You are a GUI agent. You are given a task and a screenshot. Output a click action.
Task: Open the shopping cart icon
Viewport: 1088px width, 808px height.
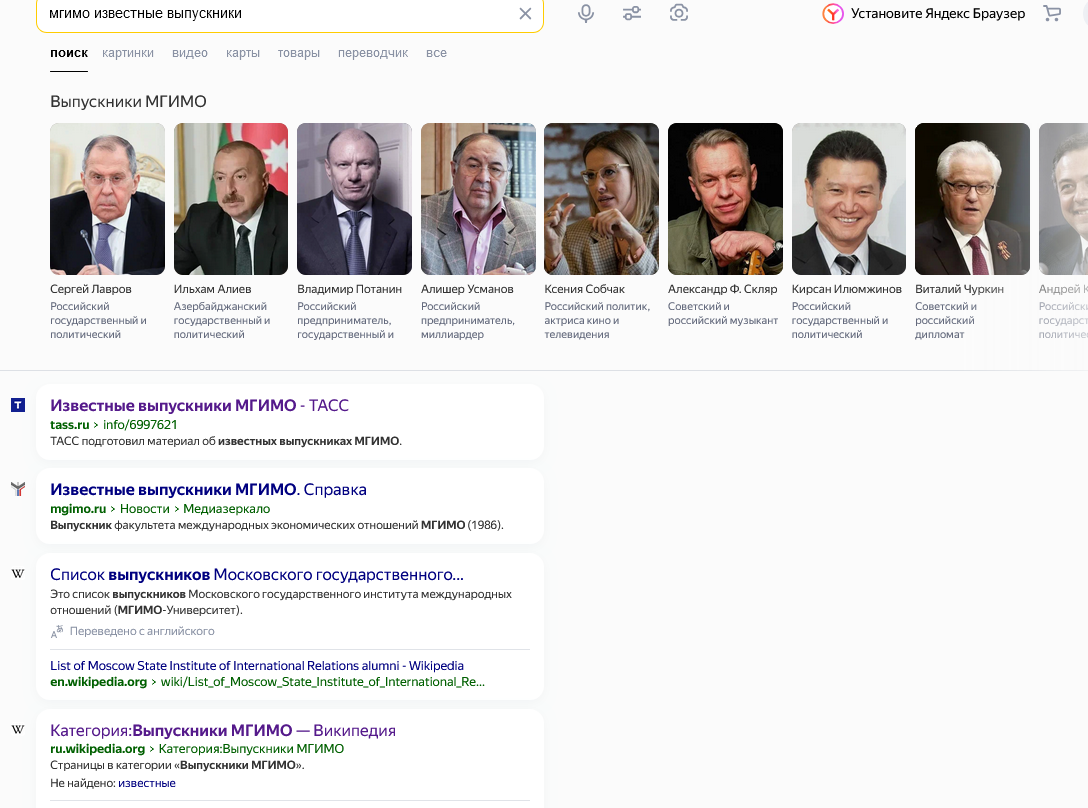coord(1052,13)
